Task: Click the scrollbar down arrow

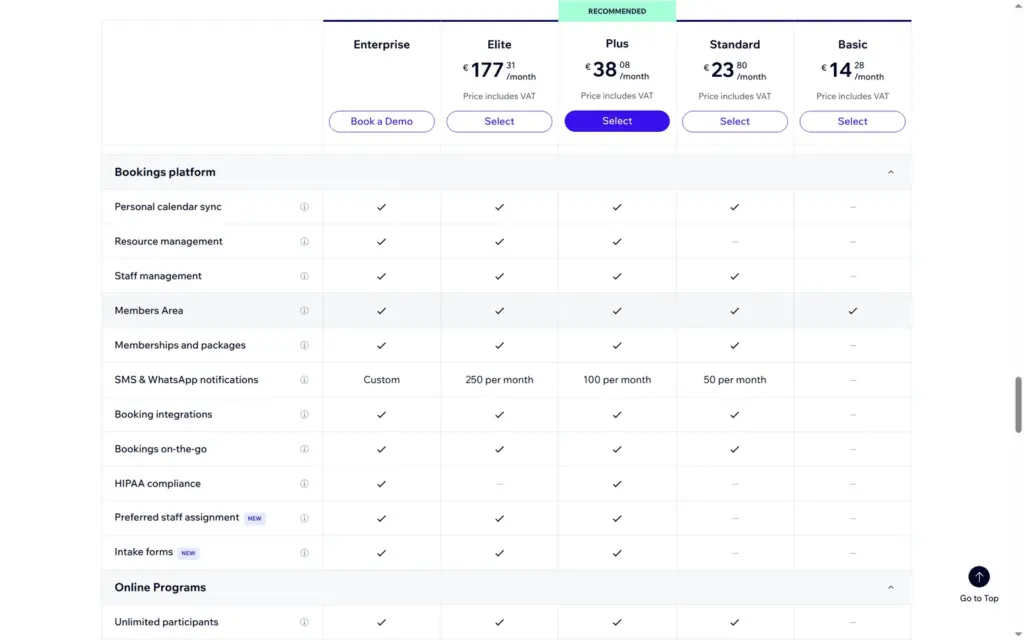Action: (x=1018, y=635)
